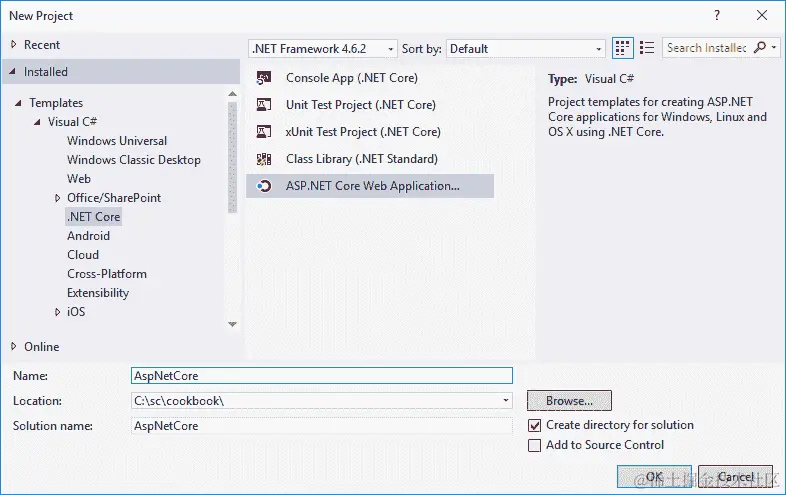Screen dimensions: 786x495
Task: Expand the iOS tree node
Action: (x=57, y=312)
